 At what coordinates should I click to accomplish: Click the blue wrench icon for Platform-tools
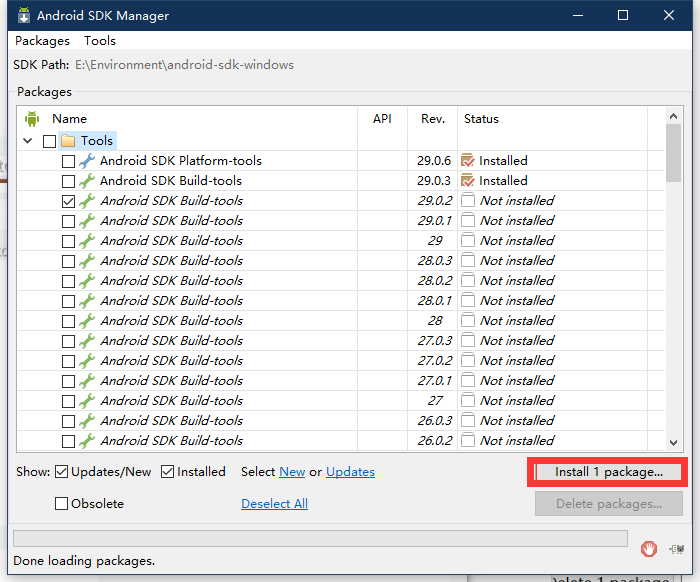(x=87, y=161)
